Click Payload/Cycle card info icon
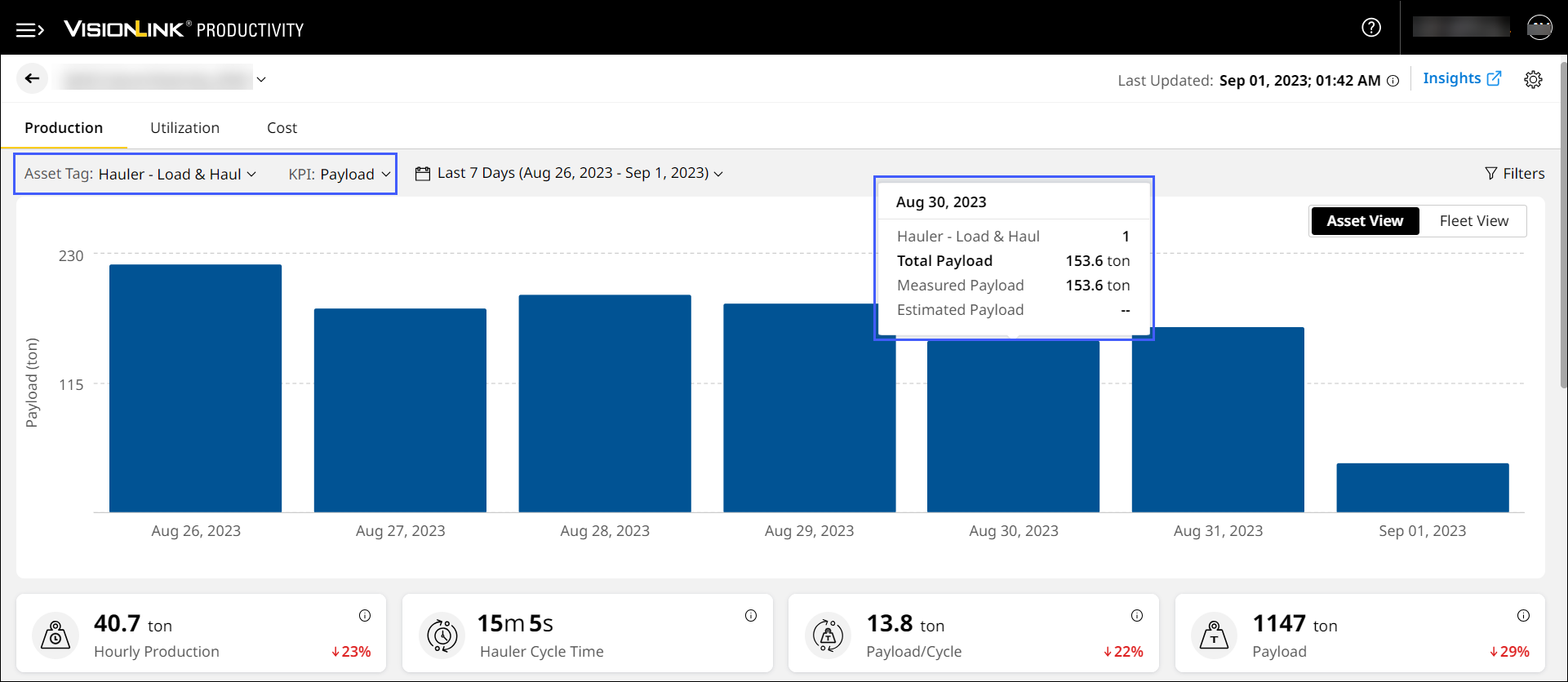Viewport: 1568px width, 682px height. (x=1137, y=616)
